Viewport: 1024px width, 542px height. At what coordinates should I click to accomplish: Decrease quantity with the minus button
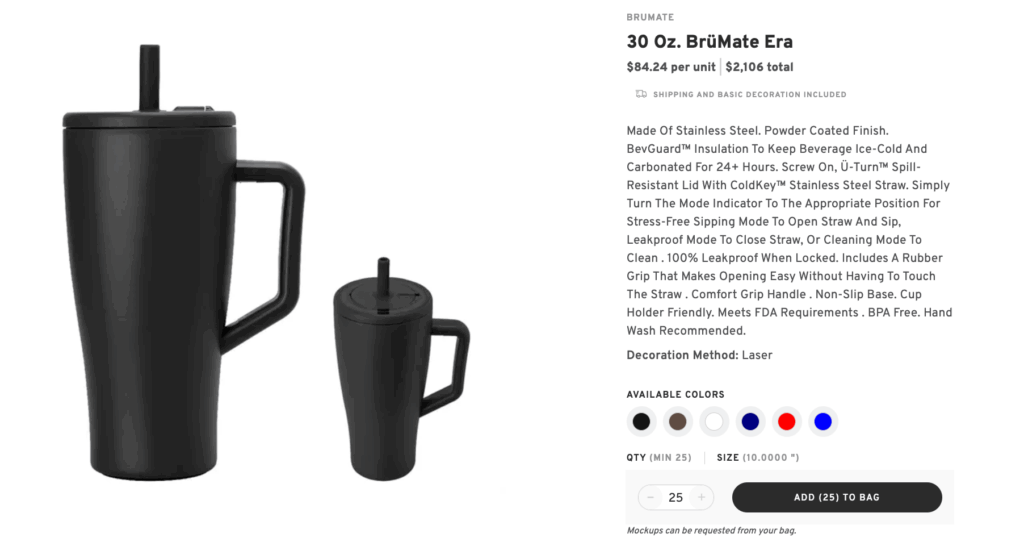tap(650, 498)
